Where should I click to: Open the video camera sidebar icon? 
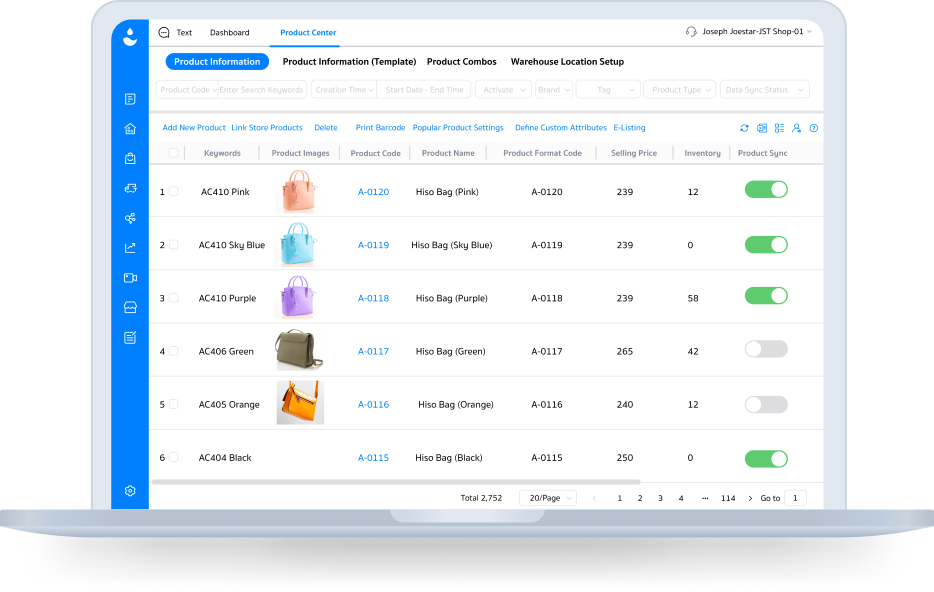pyautogui.click(x=130, y=278)
